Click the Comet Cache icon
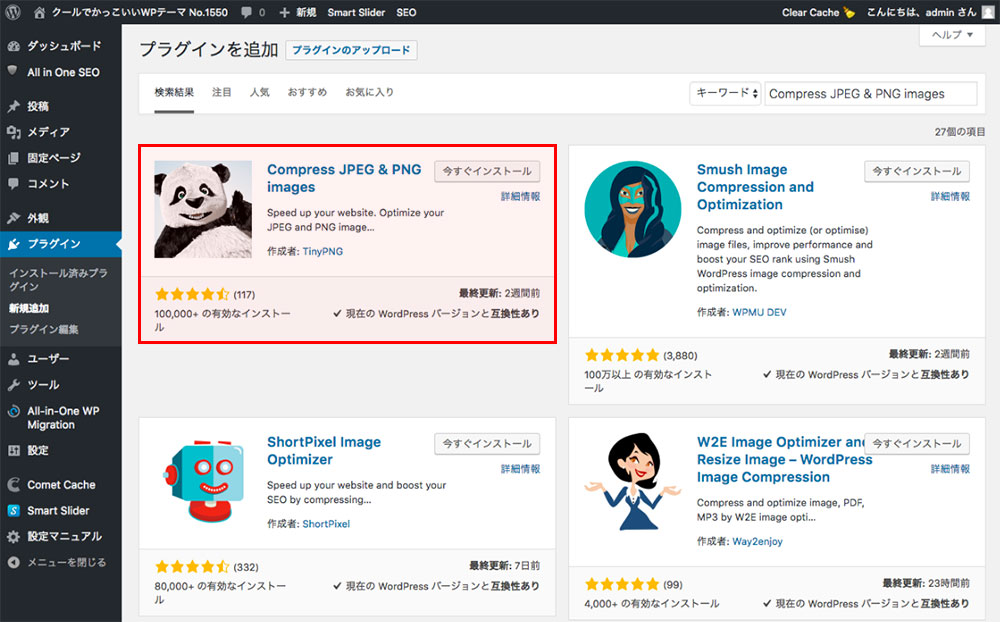Image resolution: width=1000 pixels, height=622 pixels. [13, 485]
